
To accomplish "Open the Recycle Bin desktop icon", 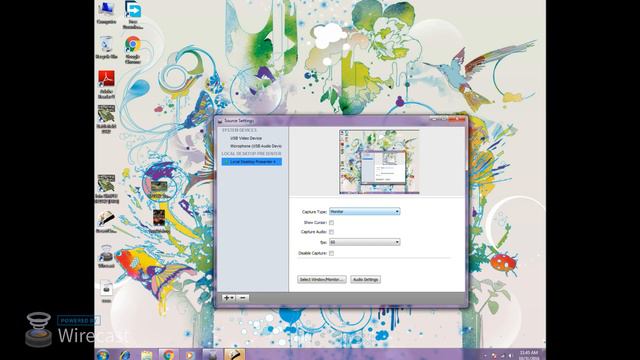I will (x=106, y=47).
